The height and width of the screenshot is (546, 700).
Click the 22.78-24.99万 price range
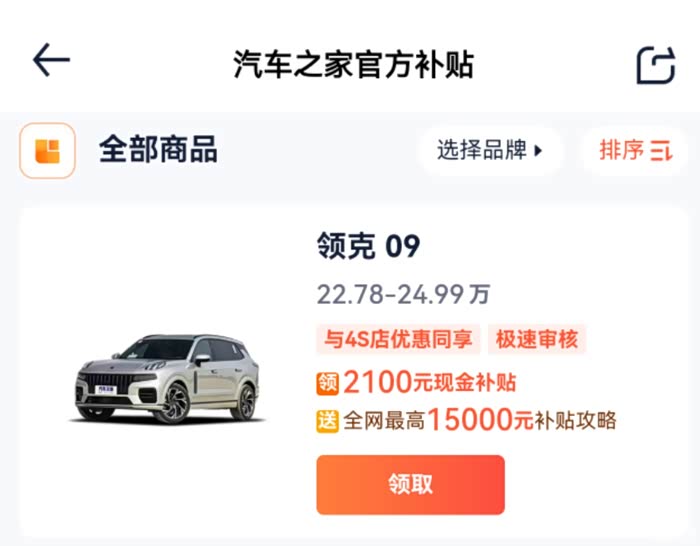click(403, 295)
